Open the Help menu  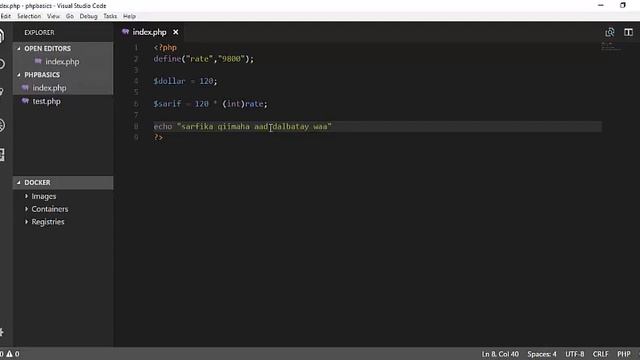129,16
